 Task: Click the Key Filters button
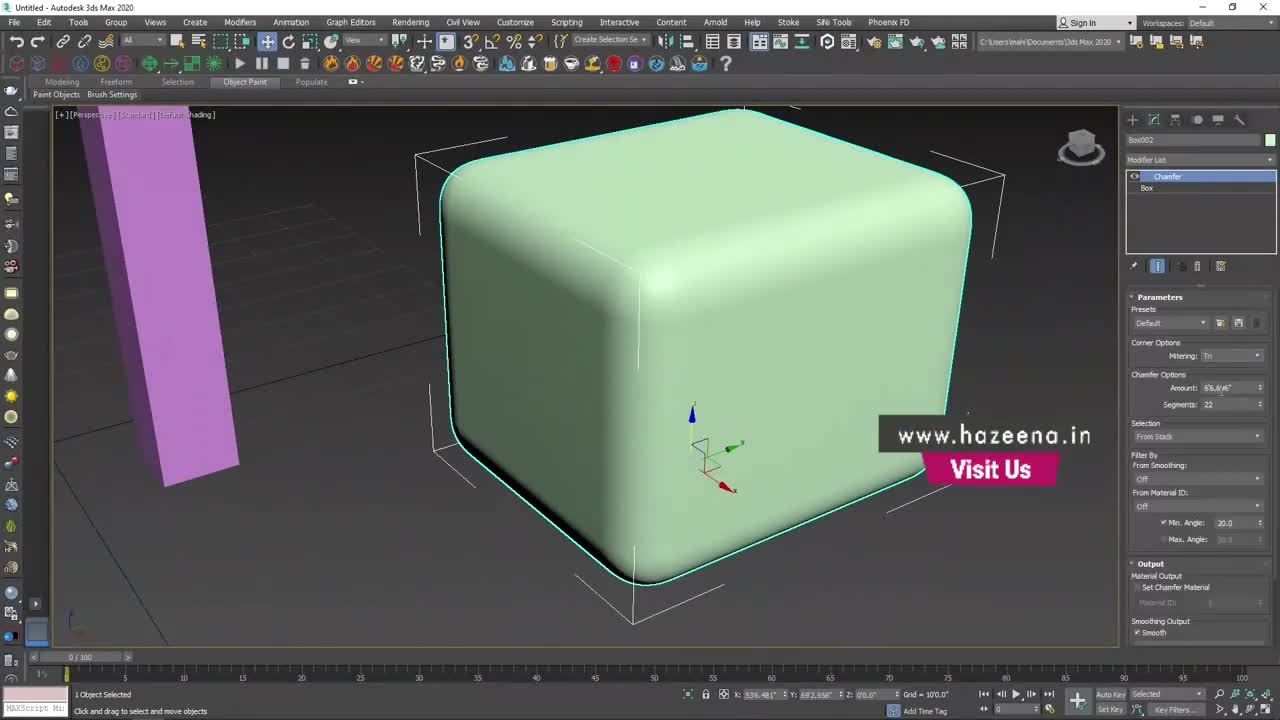coord(1176,710)
